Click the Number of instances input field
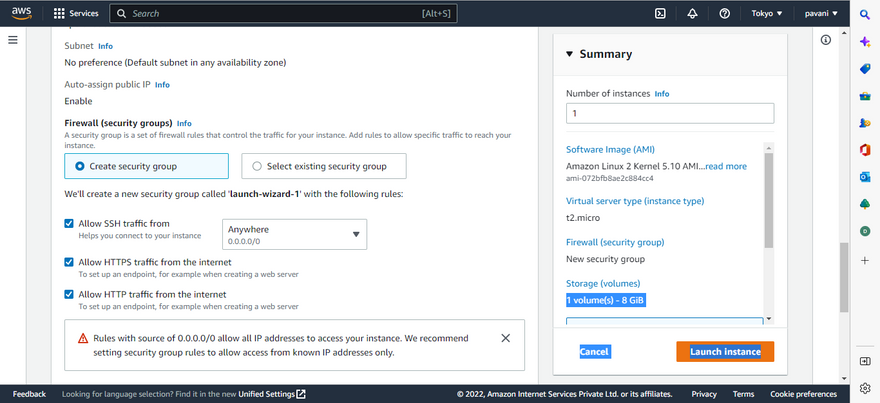 (x=669, y=114)
